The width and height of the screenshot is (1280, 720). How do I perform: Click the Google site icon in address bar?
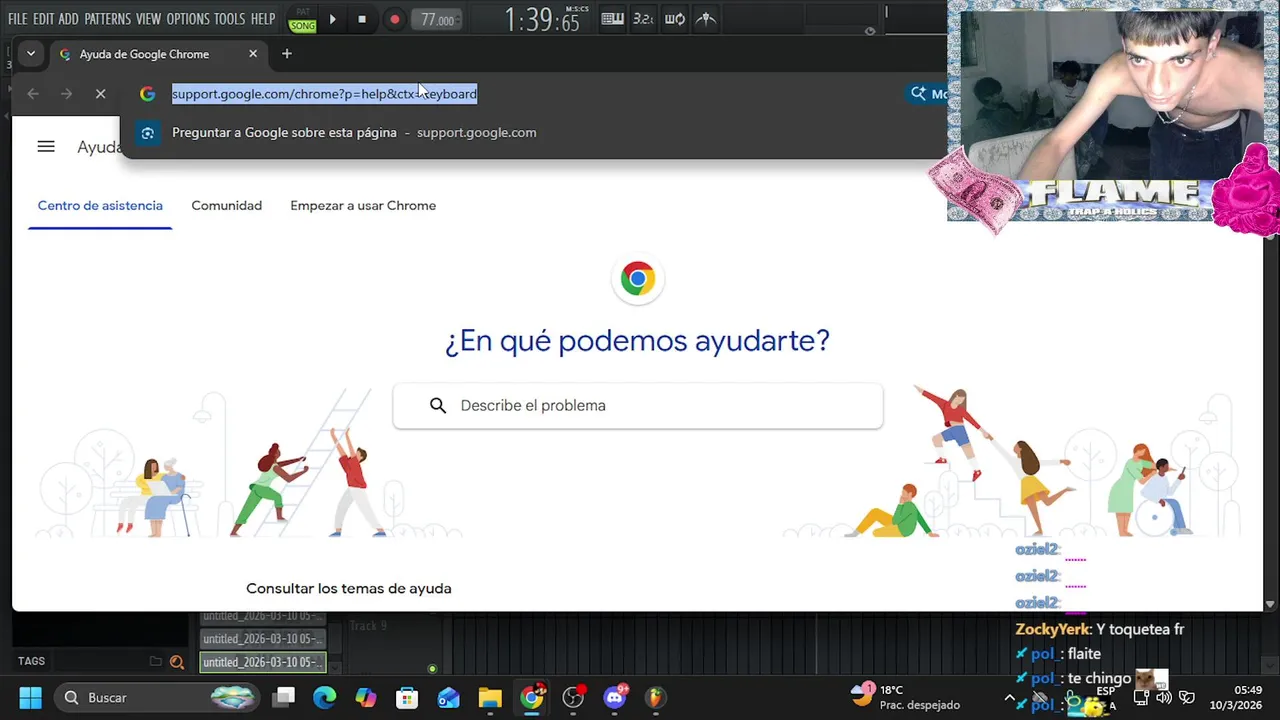(148, 94)
